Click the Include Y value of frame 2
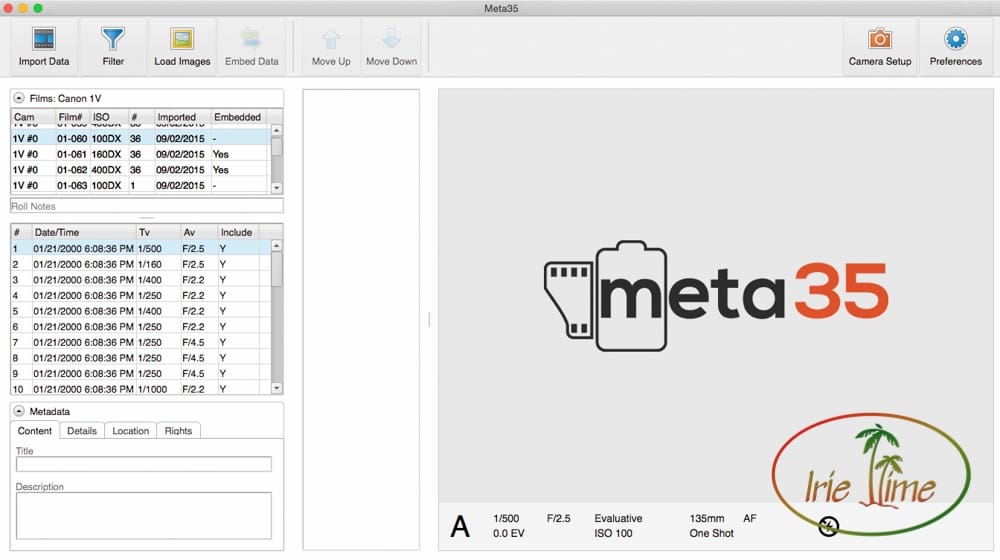Screen dimensions: 1000x560 (x=223, y=264)
